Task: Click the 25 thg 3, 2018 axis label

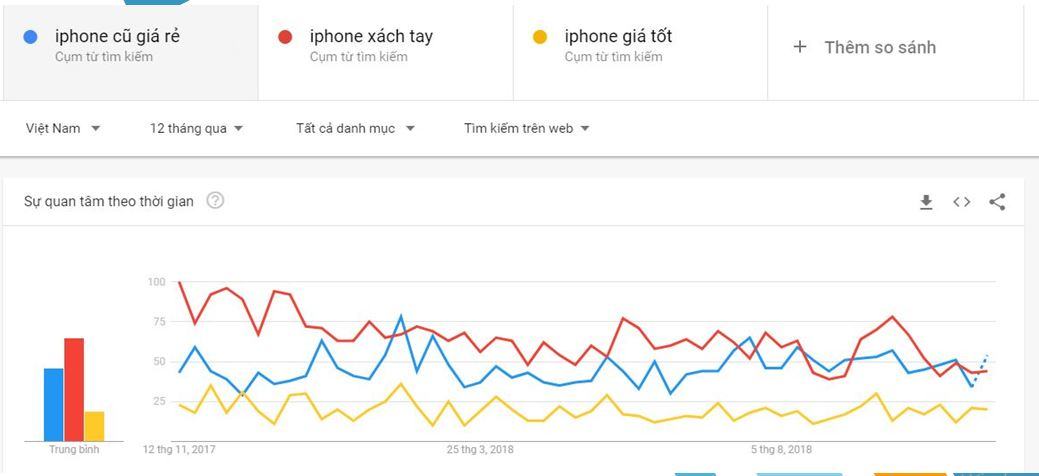Action: tap(480, 449)
